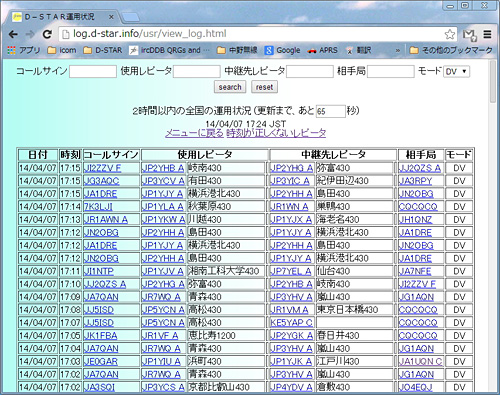Open destination repeater link JP1YJX A

tap(291, 220)
